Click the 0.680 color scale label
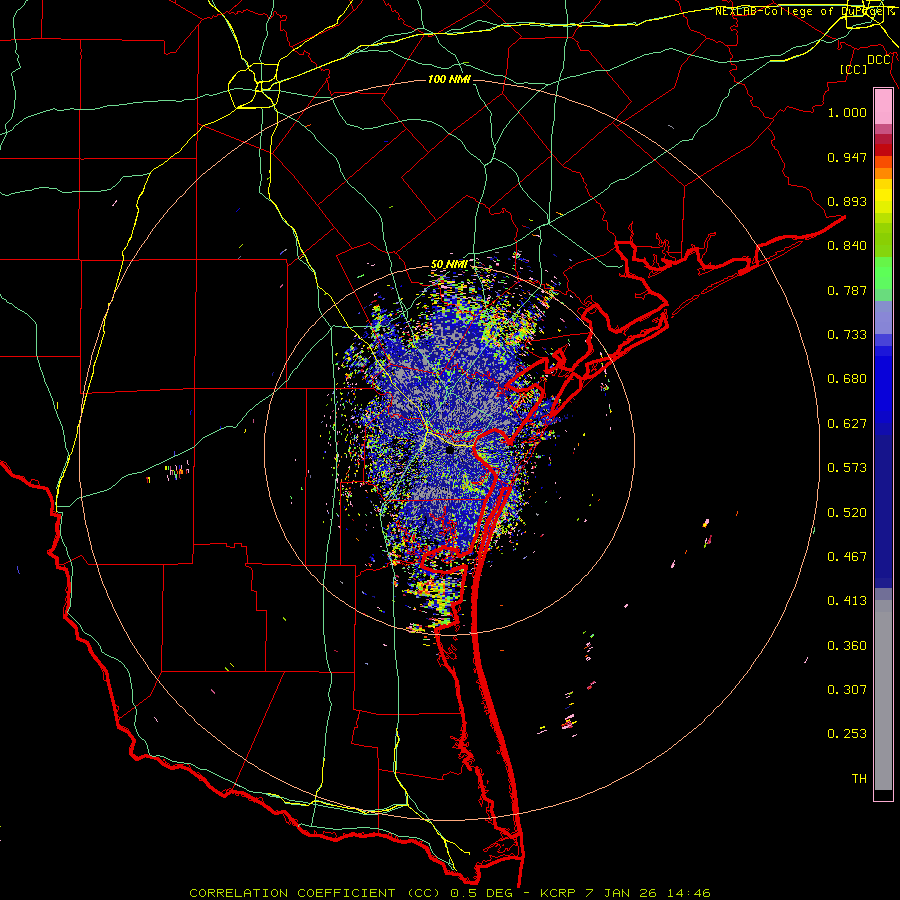Screen dimensions: 900x900 [847, 379]
